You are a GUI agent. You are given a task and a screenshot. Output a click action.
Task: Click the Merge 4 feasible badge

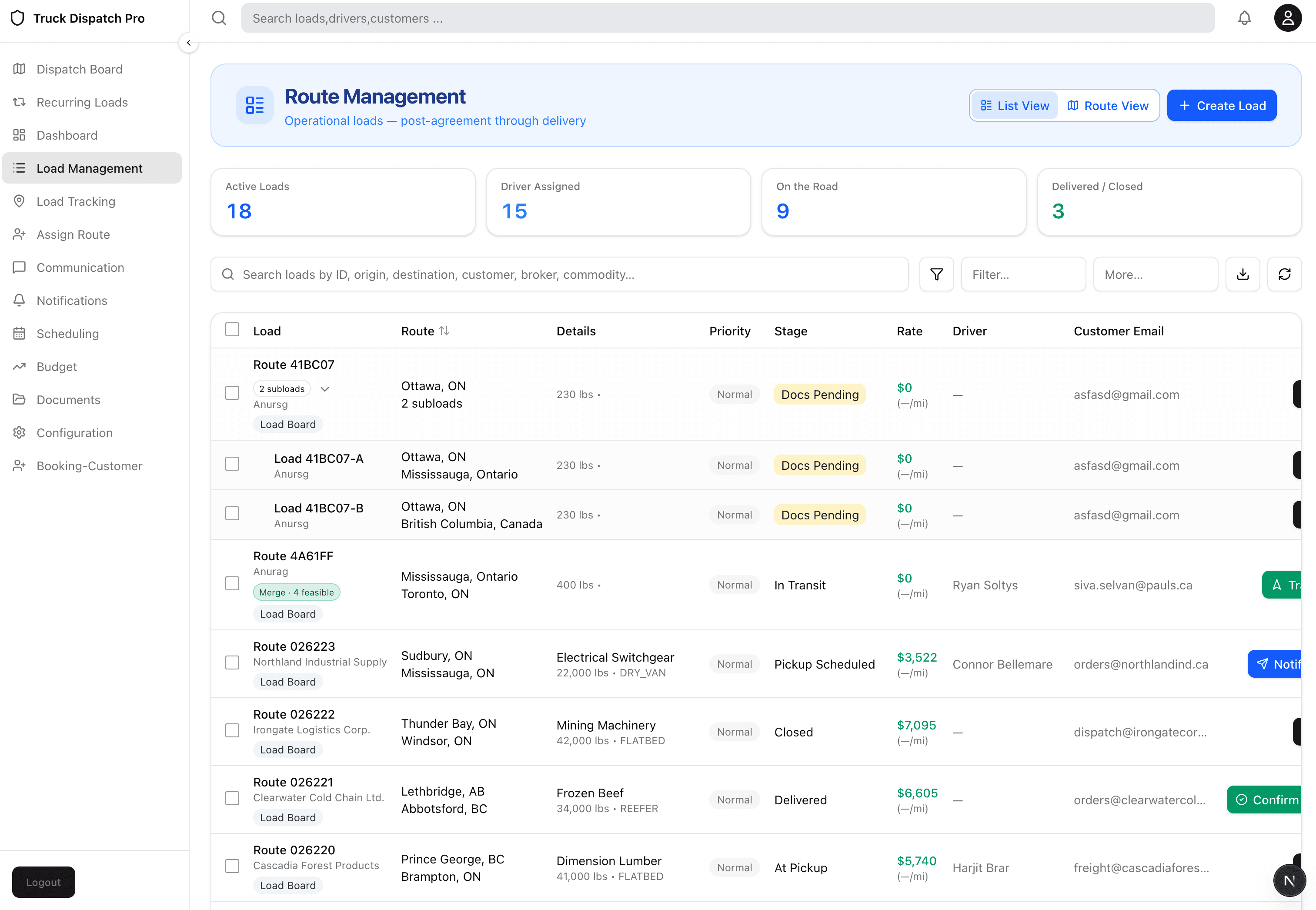tap(296, 592)
